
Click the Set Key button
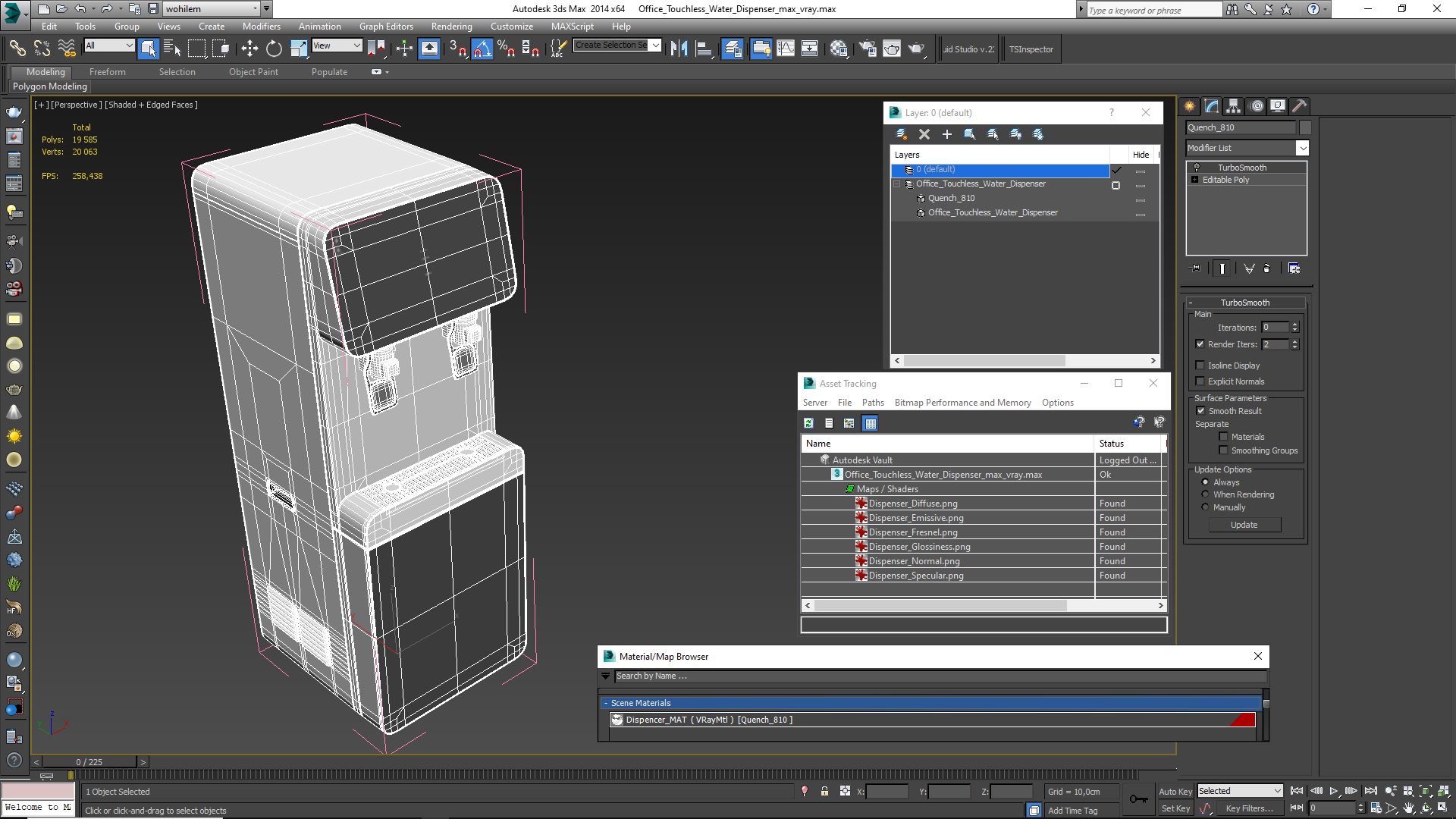coord(1175,808)
